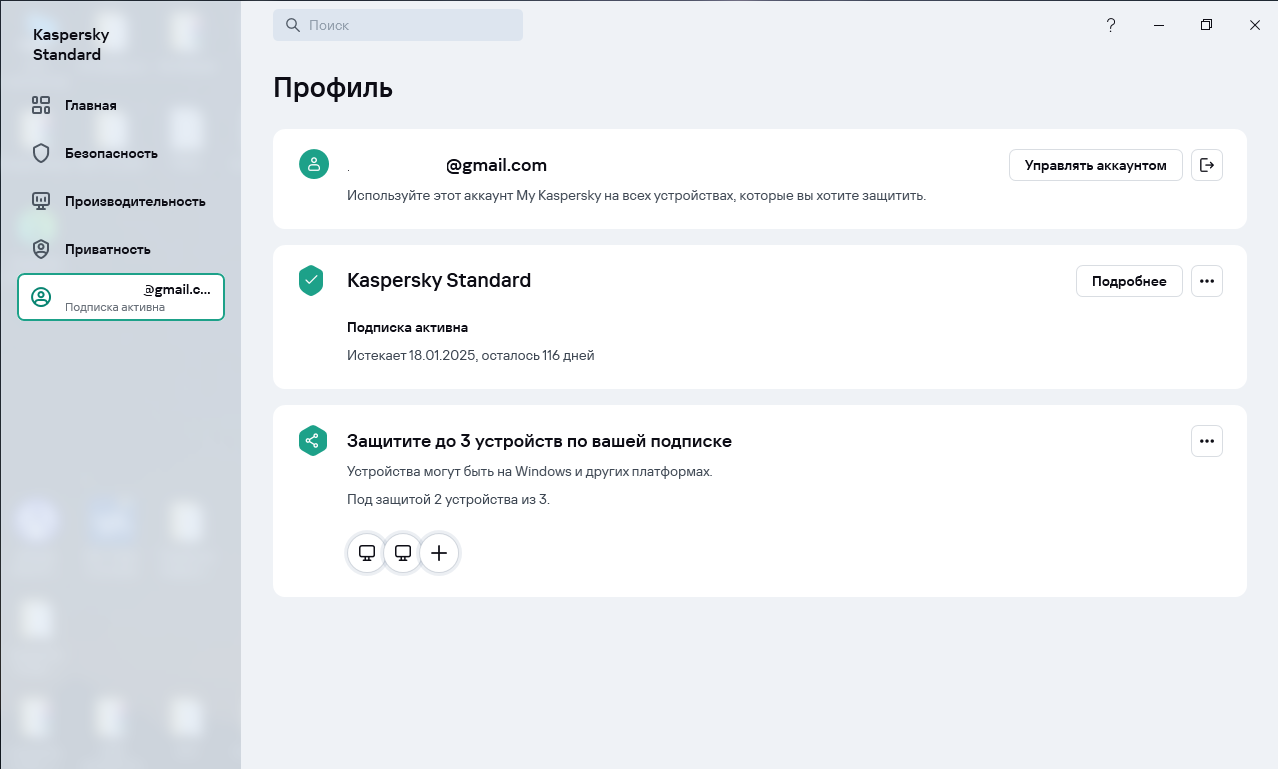
Task: Click the Безопасность shield icon
Action: (x=41, y=153)
